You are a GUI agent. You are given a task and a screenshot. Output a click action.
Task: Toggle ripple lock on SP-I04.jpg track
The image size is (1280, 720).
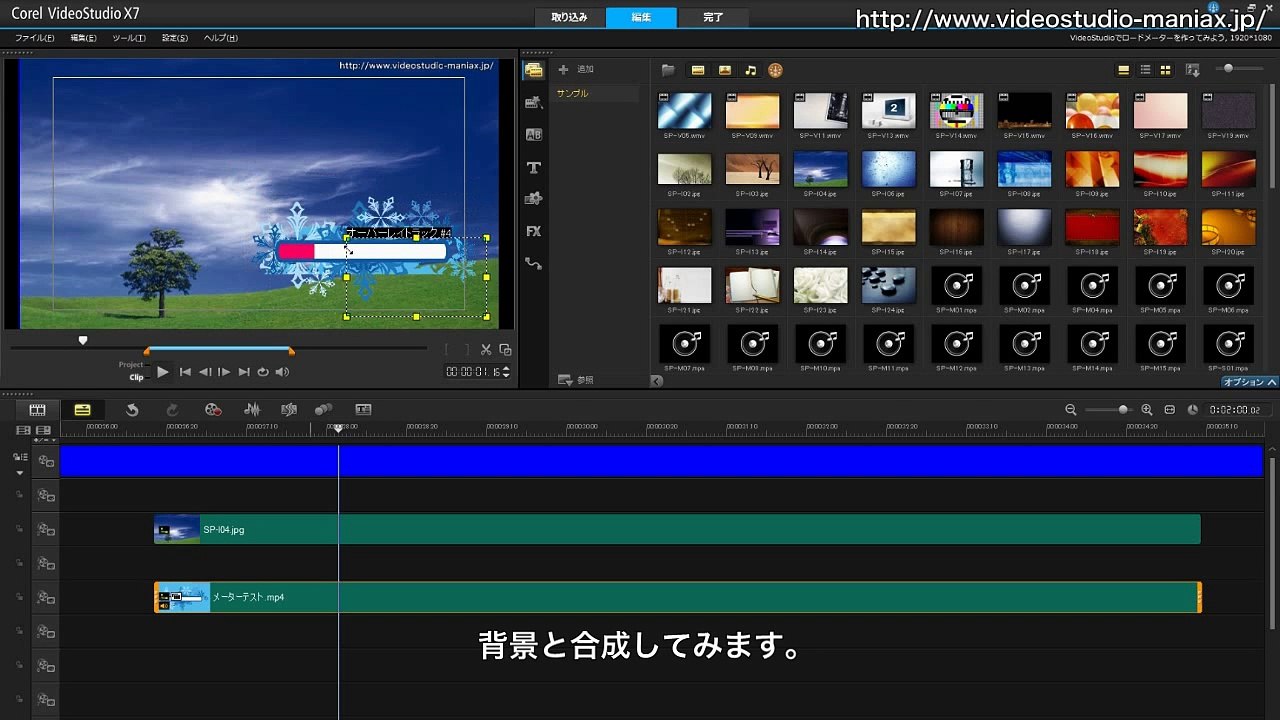click(x=19, y=530)
